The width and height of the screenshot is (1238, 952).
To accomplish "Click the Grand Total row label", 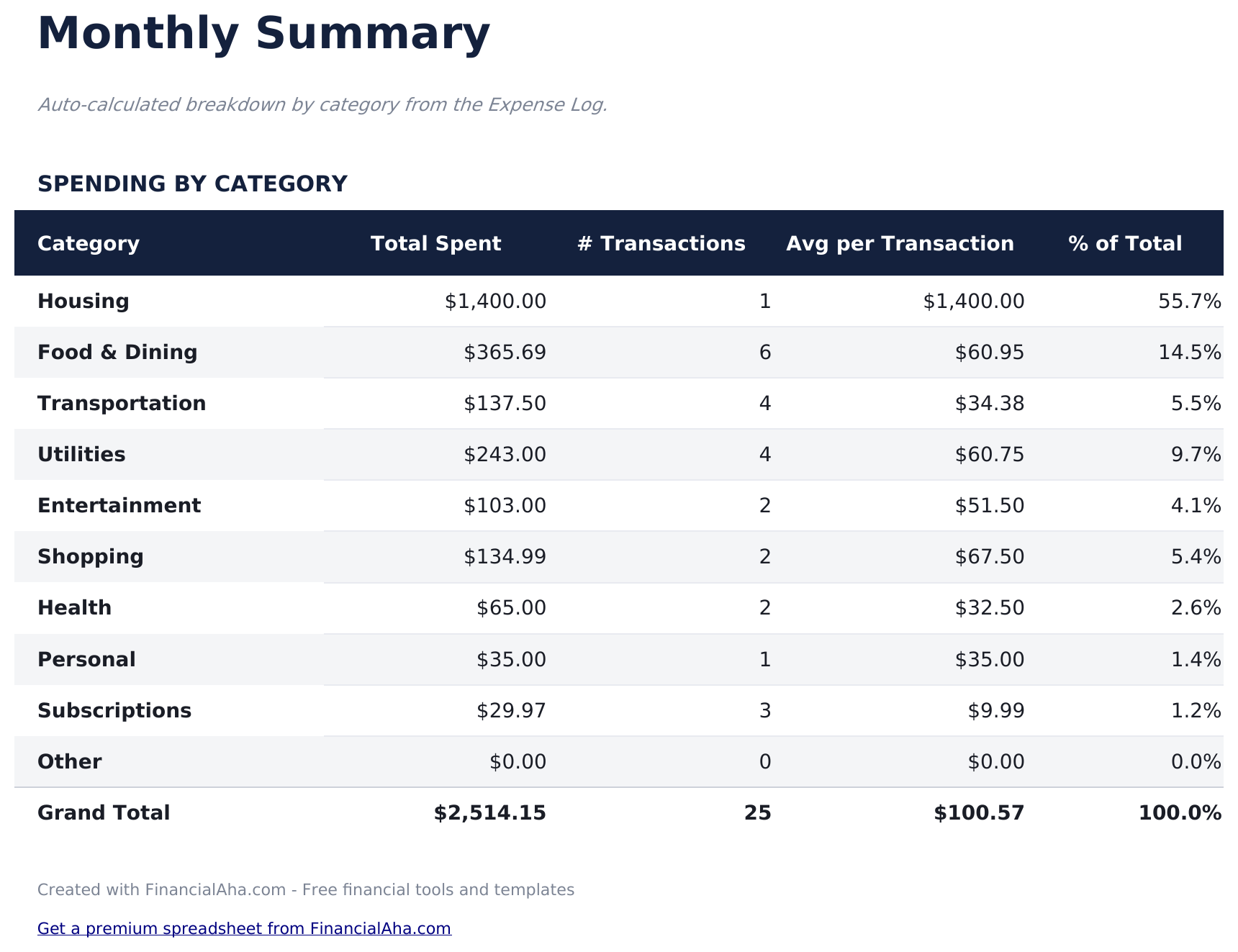I will [104, 812].
